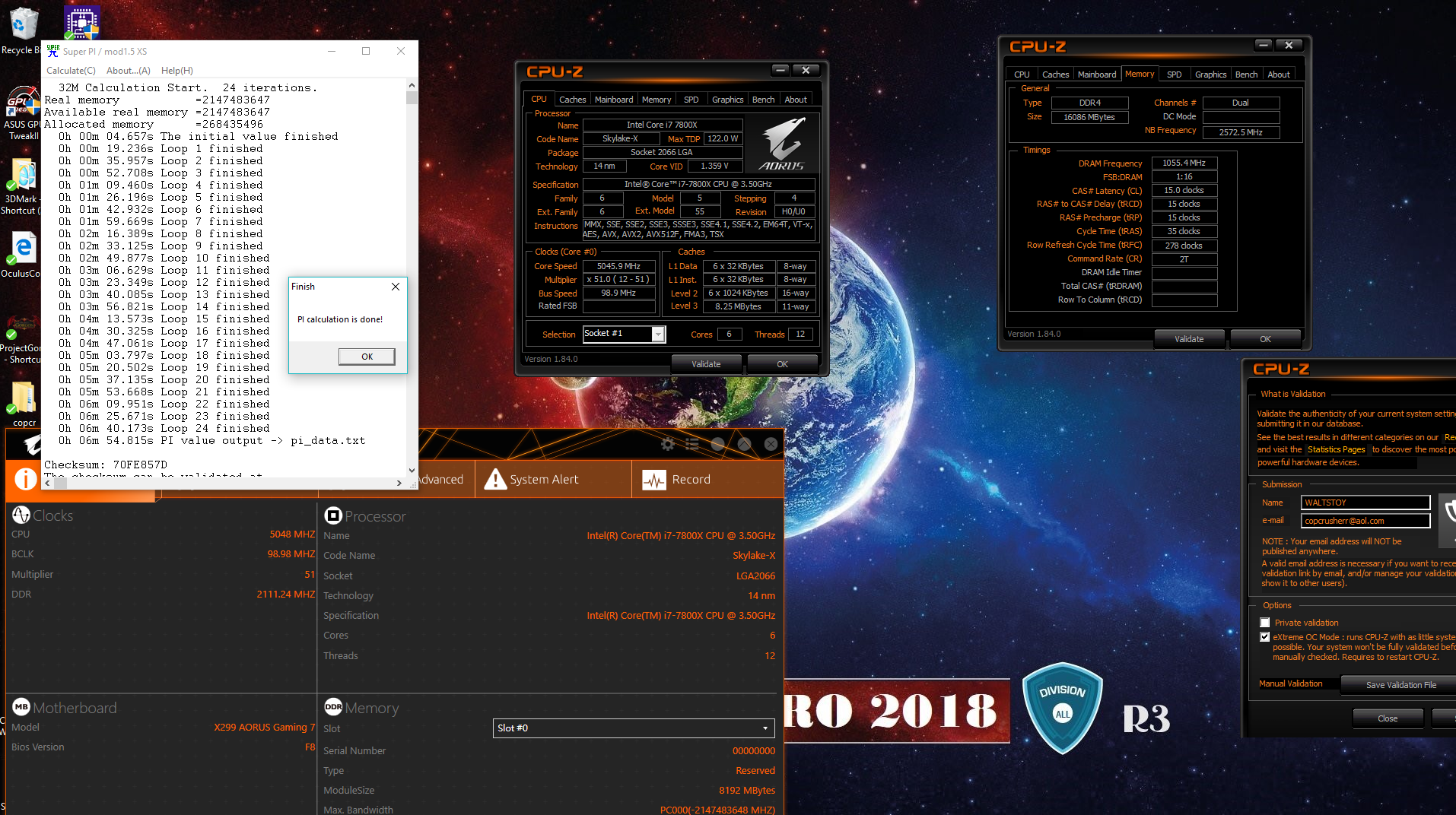This screenshot has width=1456, height=815.
Task: Click OK in memory CPU-Z window
Action: click(x=1265, y=339)
